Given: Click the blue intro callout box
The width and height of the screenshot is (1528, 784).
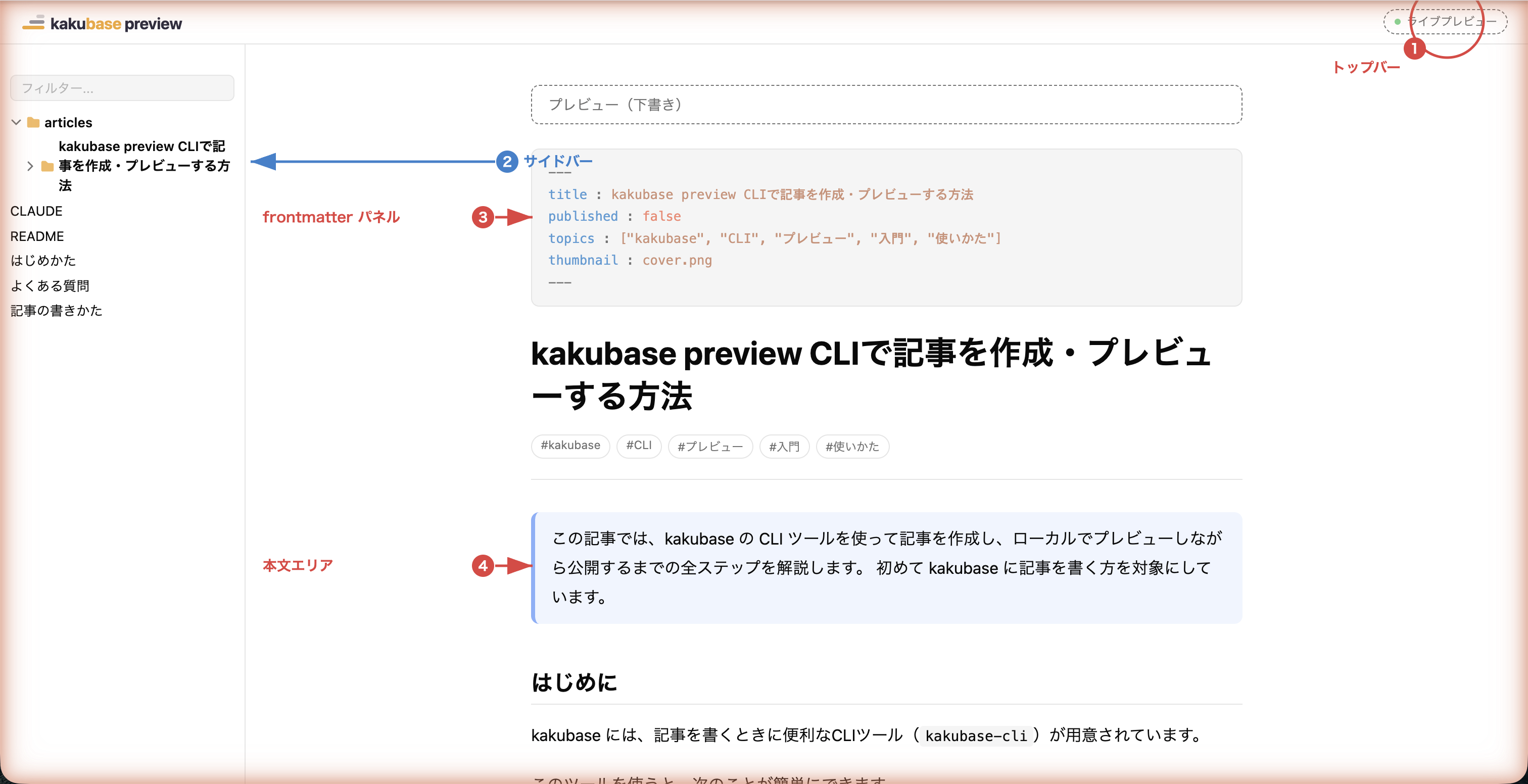Looking at the screenshot, I should click(x=886, y=567).
